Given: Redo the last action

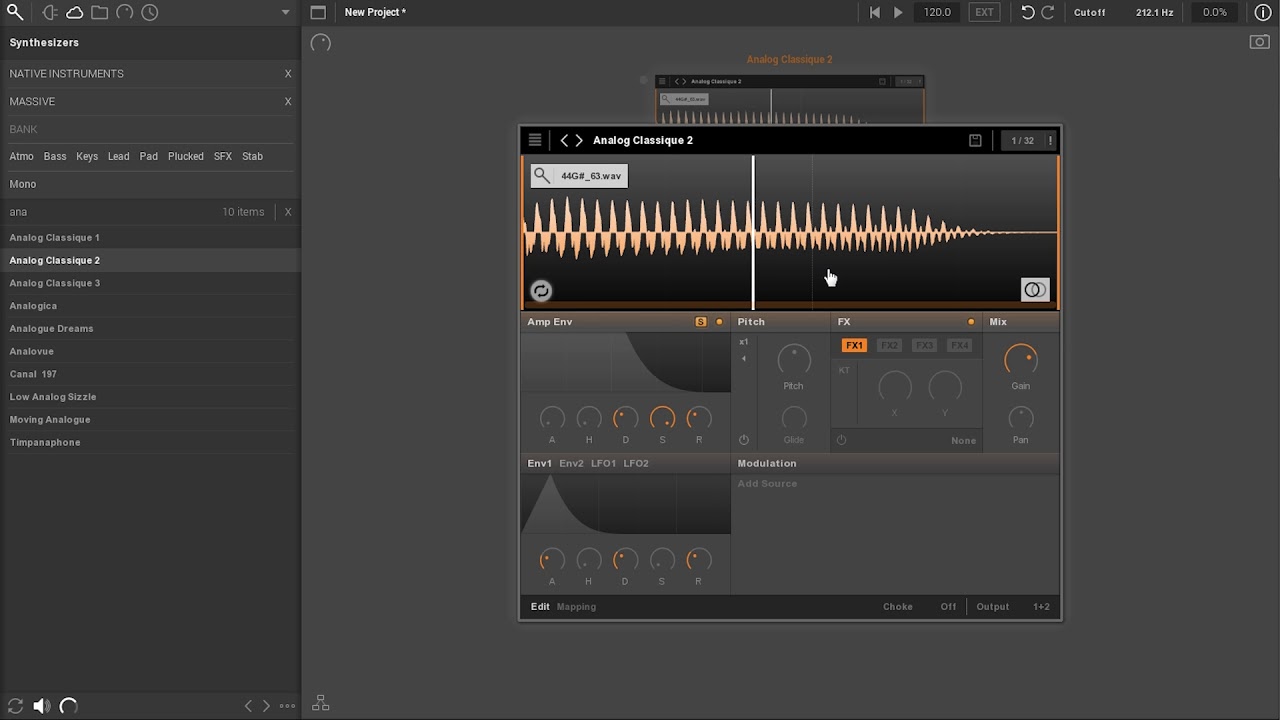Looking at the screenshot, I should (1048, 12).
